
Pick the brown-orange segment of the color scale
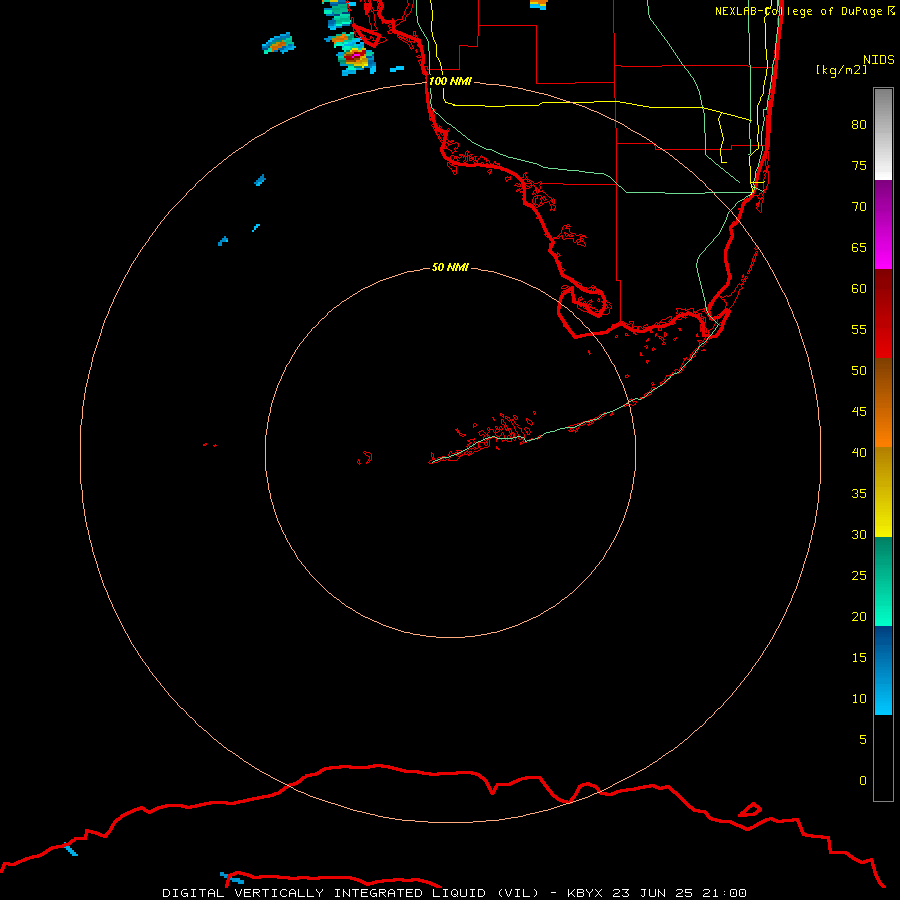pyautogui.click(x=883, y=402)
